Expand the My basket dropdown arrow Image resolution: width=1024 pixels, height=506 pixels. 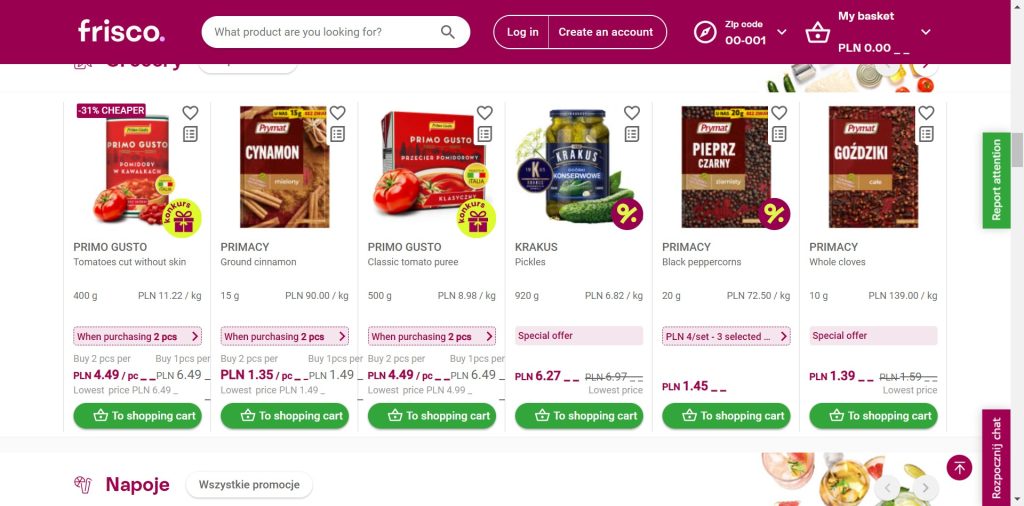926,32
